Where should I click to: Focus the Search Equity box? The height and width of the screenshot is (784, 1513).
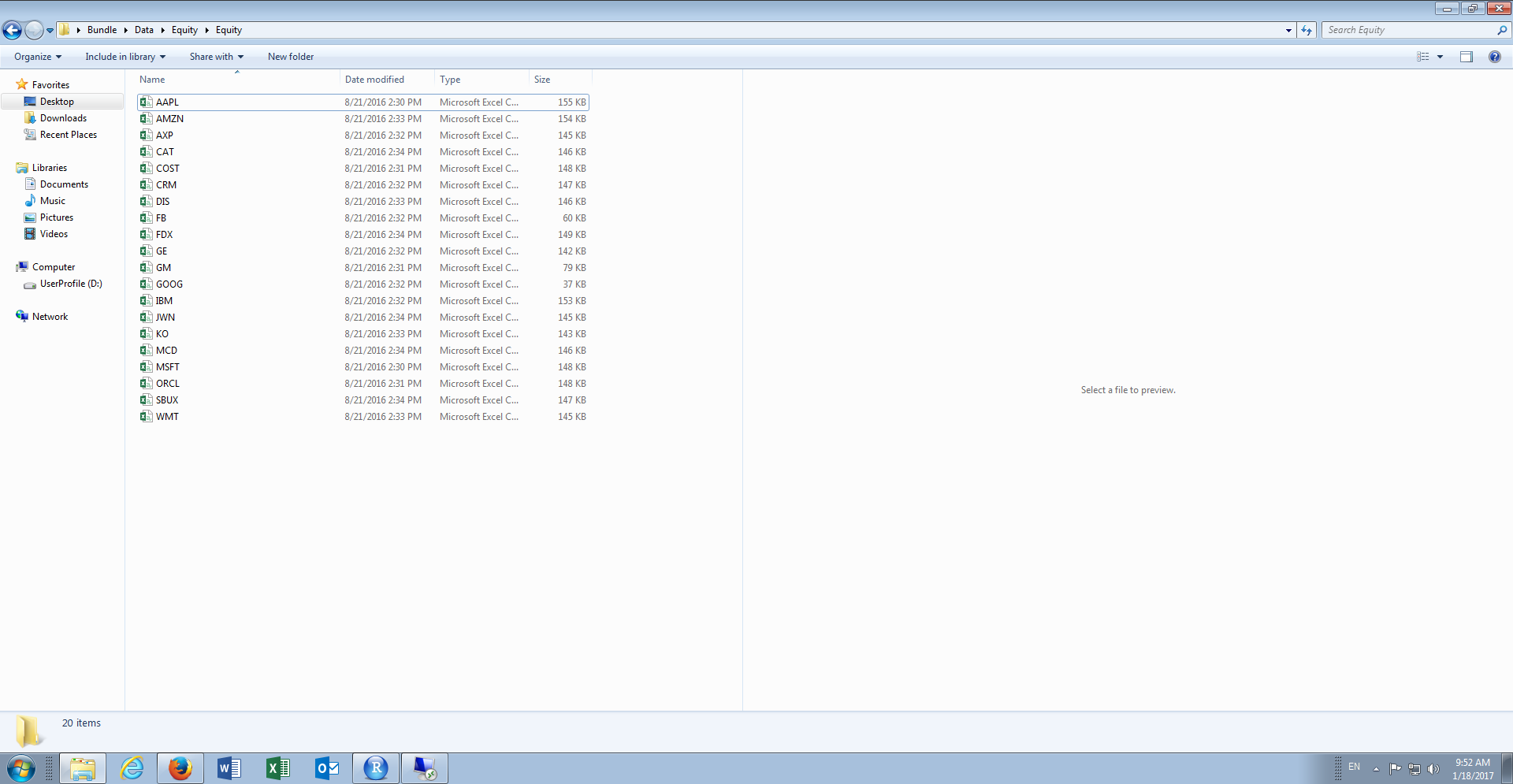(1409, 30)
